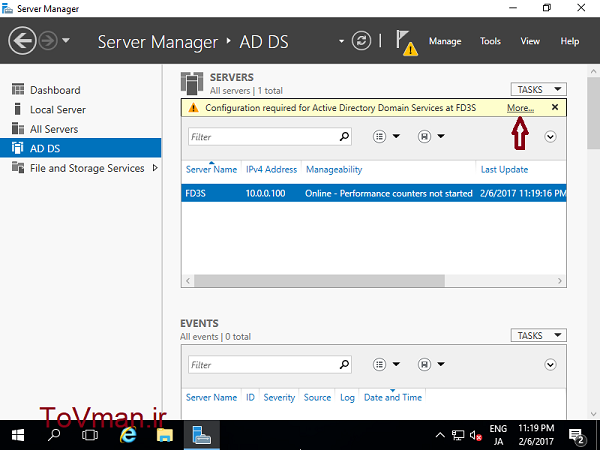The image size is (600, 450).
Task: Expand File and Storage Services arrow
Action: point(155,168)
